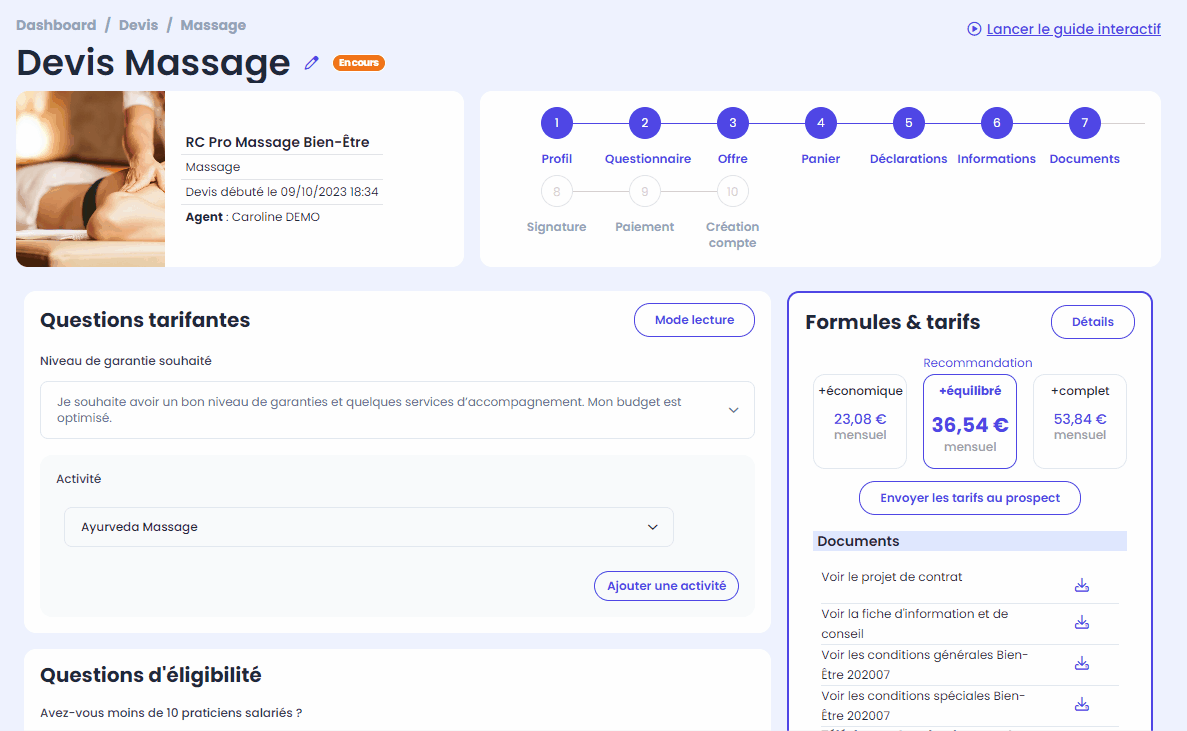Download the projet de contrat document
The image size is (1187, 731).
(1082, 585)
